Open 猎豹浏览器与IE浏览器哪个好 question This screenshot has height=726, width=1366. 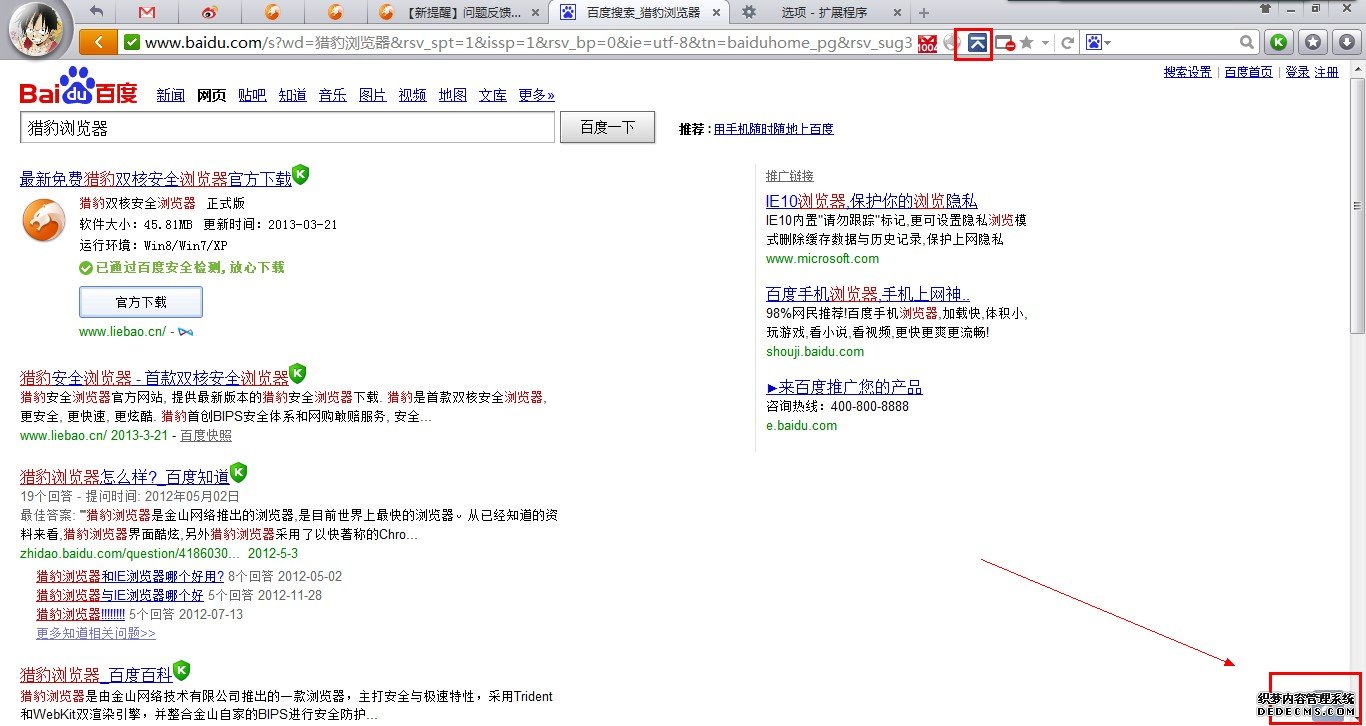click(120, 596)
